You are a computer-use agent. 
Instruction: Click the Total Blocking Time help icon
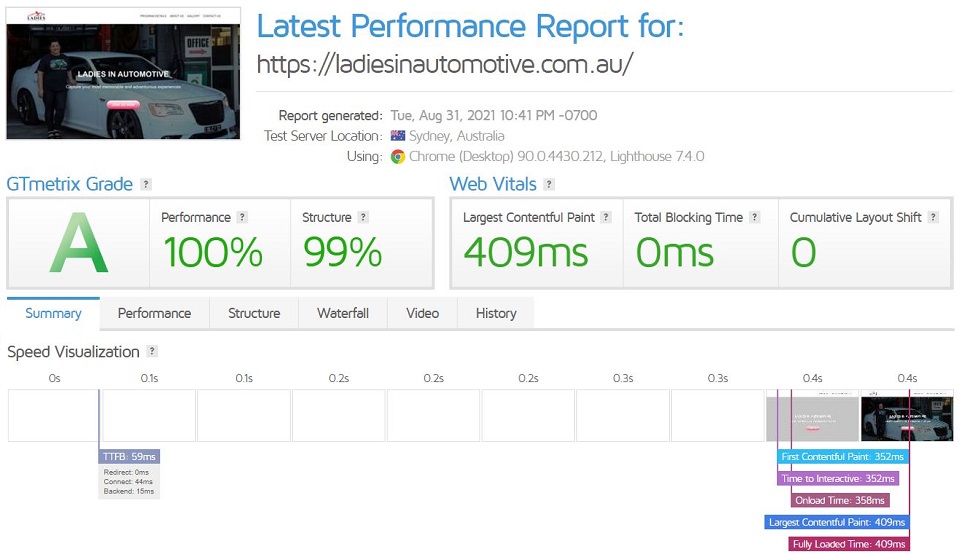(755, 217)
